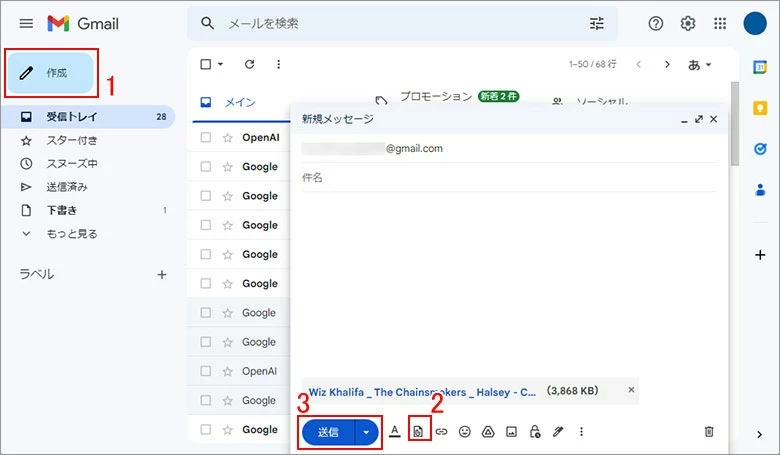
Task: Toggle the star on the first Google email
Action: click(x=227, y=167)
